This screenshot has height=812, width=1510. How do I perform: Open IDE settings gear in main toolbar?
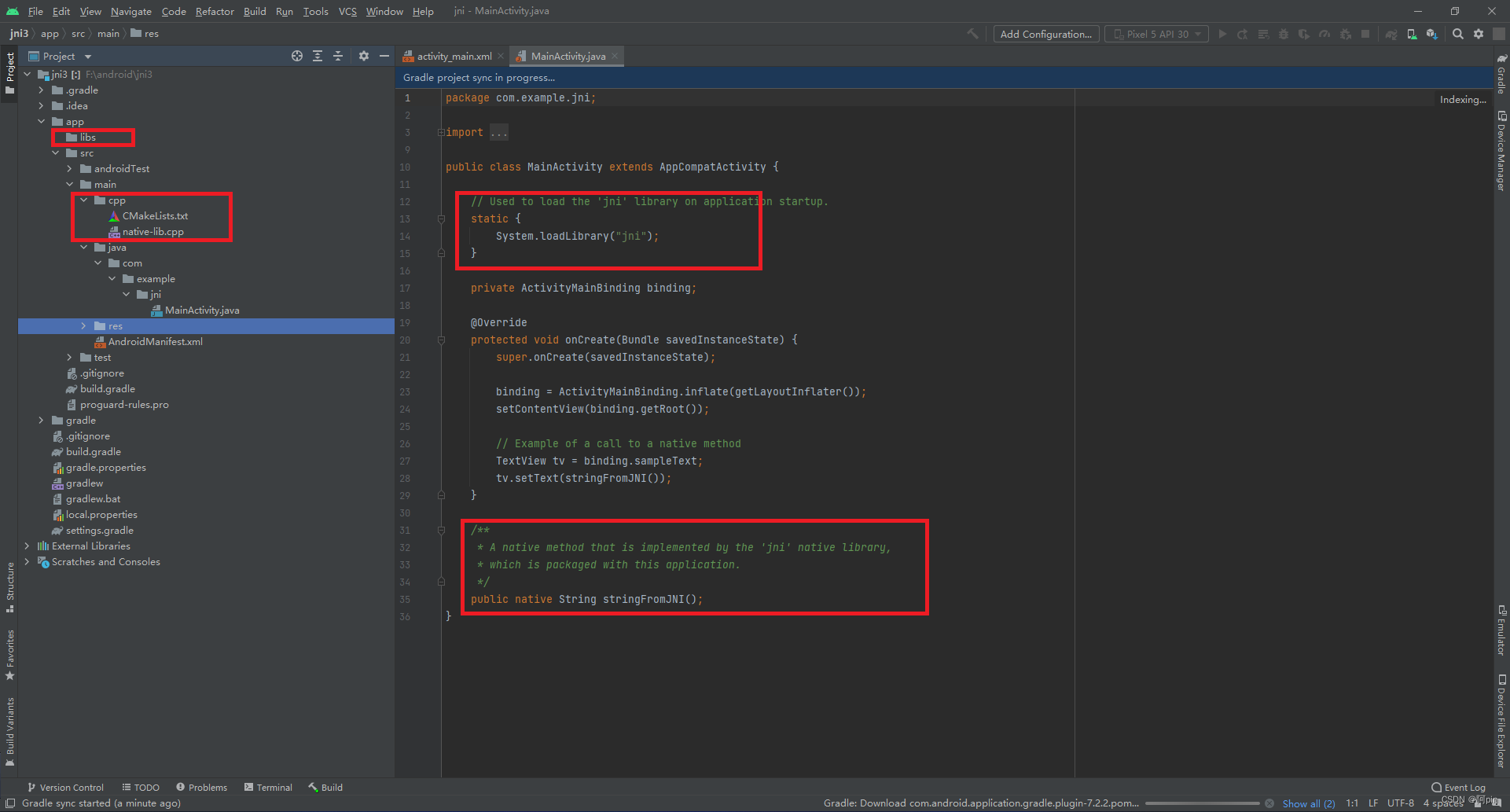coord(1479,34)
